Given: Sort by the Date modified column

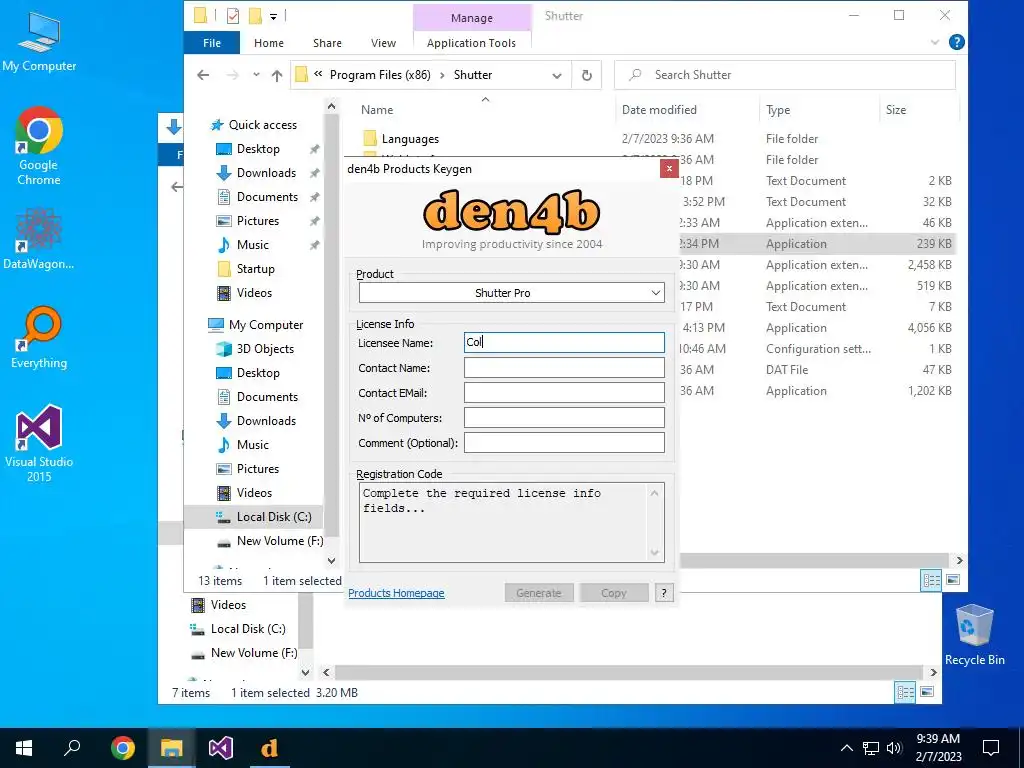Looking at the screenshot, I should coord(659,110).
